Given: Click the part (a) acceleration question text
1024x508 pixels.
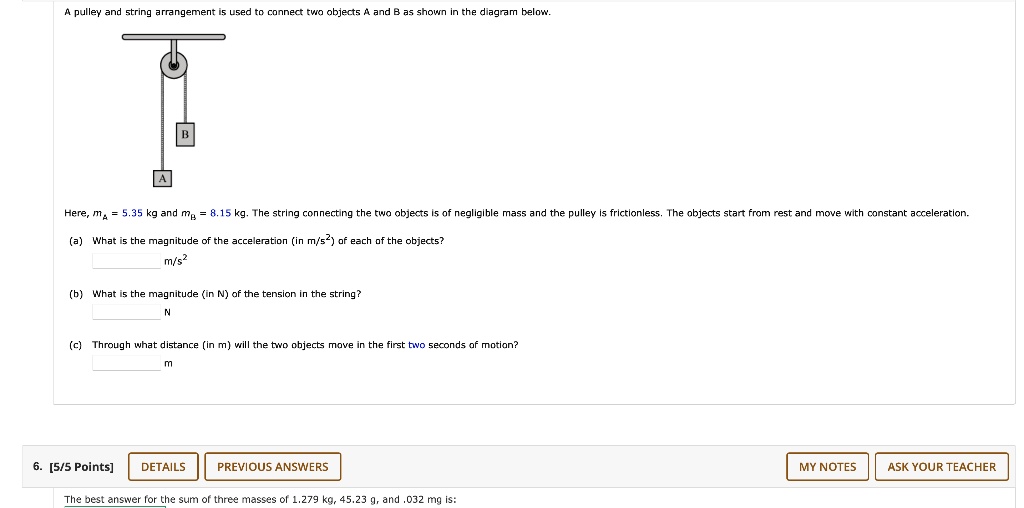Looking at the screenshot, I should pos(268,241).
